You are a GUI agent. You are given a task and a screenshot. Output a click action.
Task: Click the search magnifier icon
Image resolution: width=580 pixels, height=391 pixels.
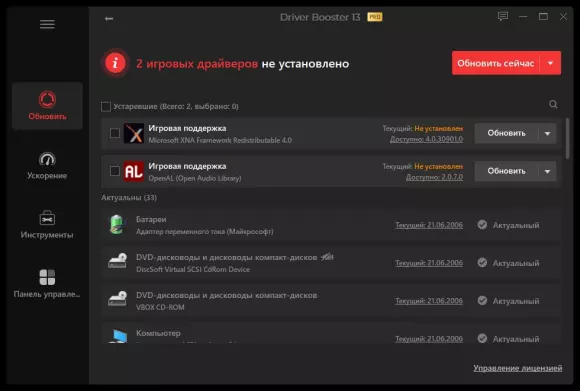click(553, 104)
